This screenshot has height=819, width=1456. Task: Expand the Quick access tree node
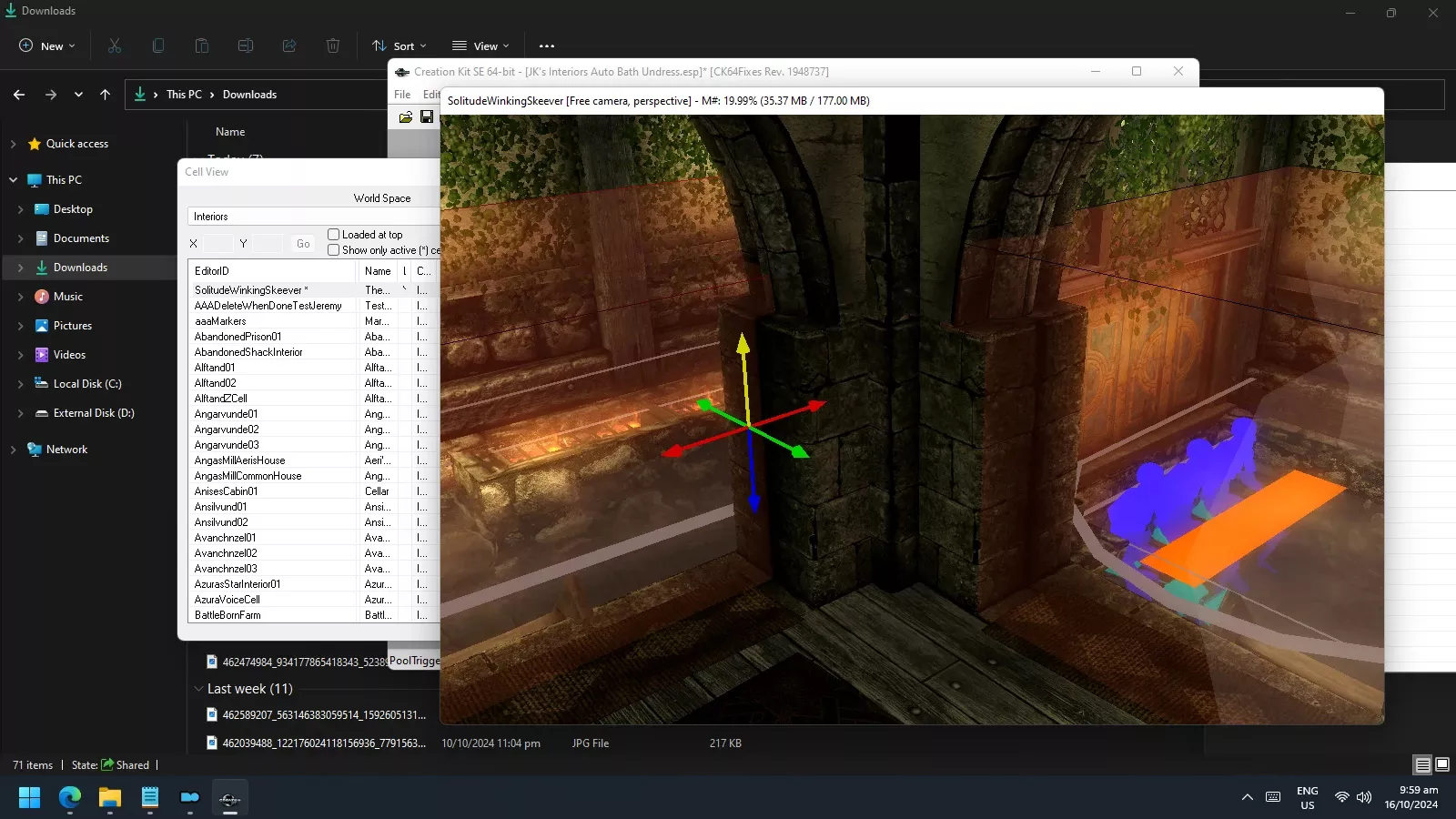[x=13, y=144]
